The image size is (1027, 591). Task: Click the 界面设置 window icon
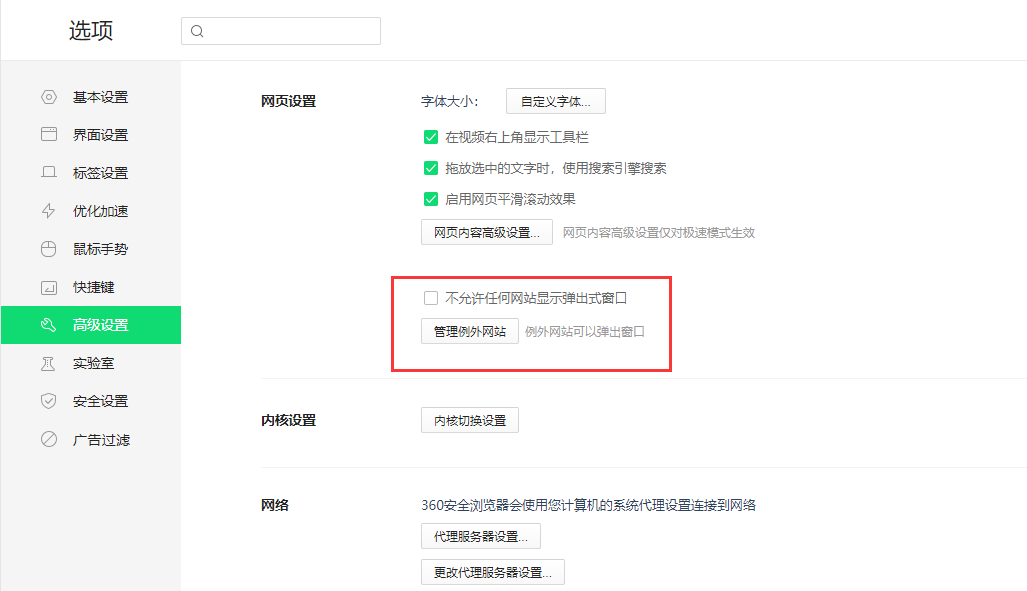(49, 134)
